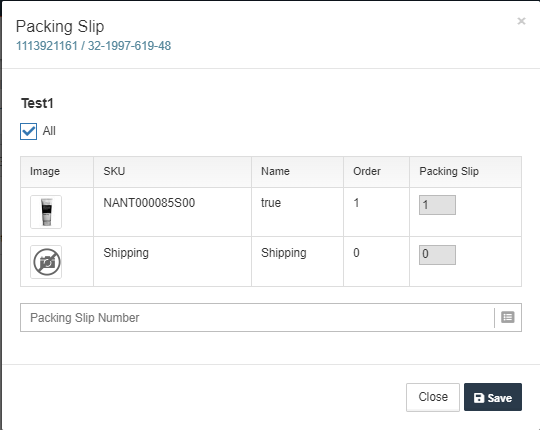The width and height of the screenshot is (540, 430).
Task: Click the Close button
Action: pyautogui.click(x=433, y=397)
